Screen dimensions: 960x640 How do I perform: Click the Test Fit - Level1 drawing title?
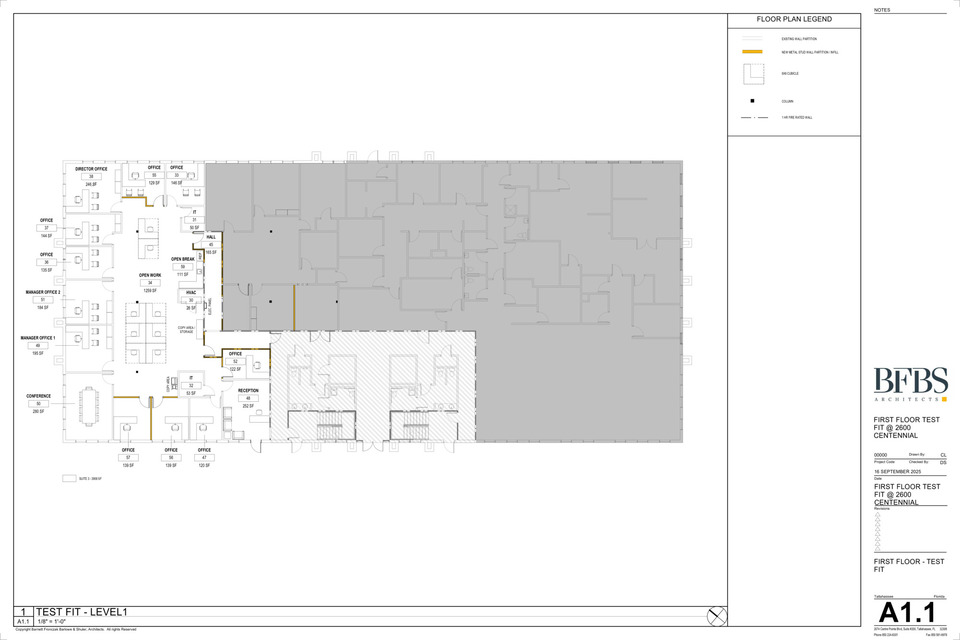(82, 612)
